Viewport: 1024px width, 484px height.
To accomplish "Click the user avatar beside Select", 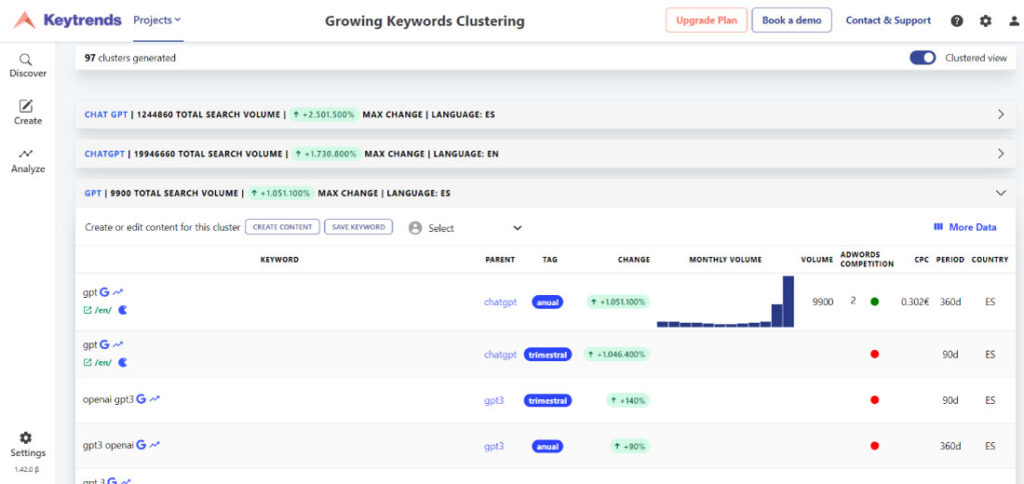I will click(x=415, y=228).
